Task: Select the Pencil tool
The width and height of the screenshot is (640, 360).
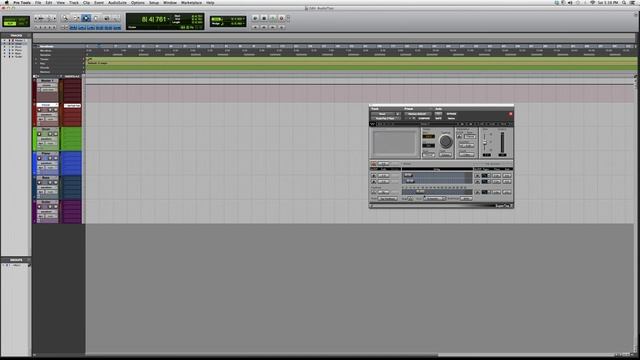Action: 116,18
